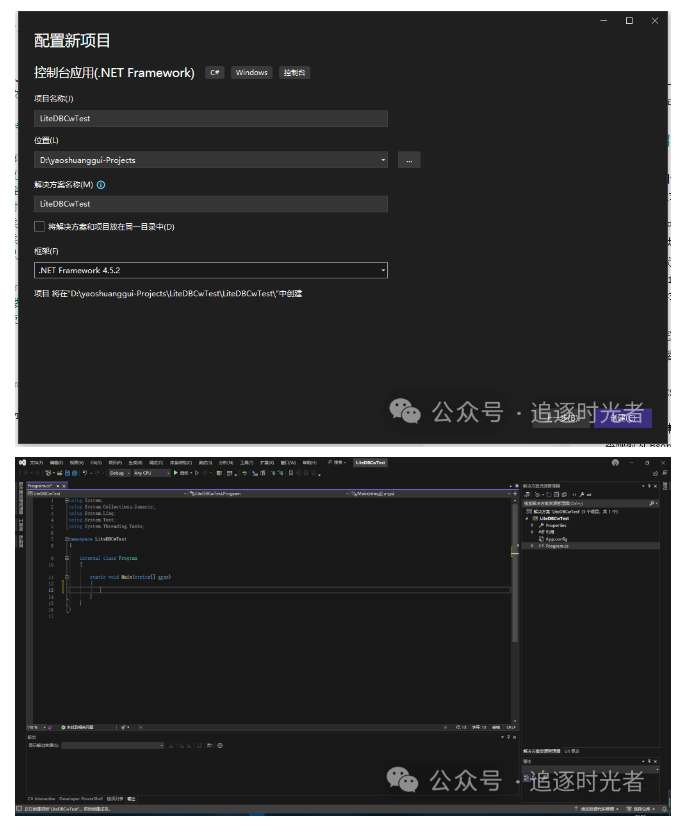
Task: Open the Debug configuration dropdown
Action: 119,473
